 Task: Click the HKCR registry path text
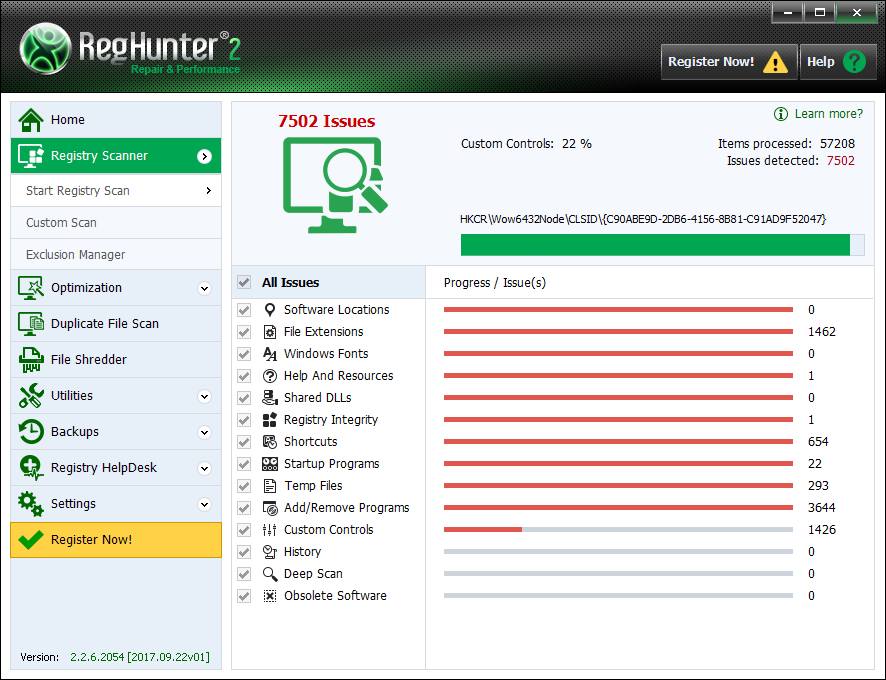point(643,219)
